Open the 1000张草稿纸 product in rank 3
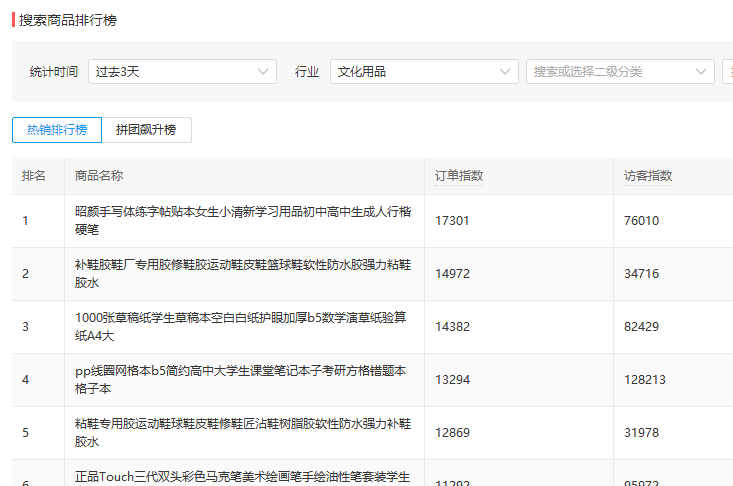The width and height of the screenshot is (733, 486). 241,326
